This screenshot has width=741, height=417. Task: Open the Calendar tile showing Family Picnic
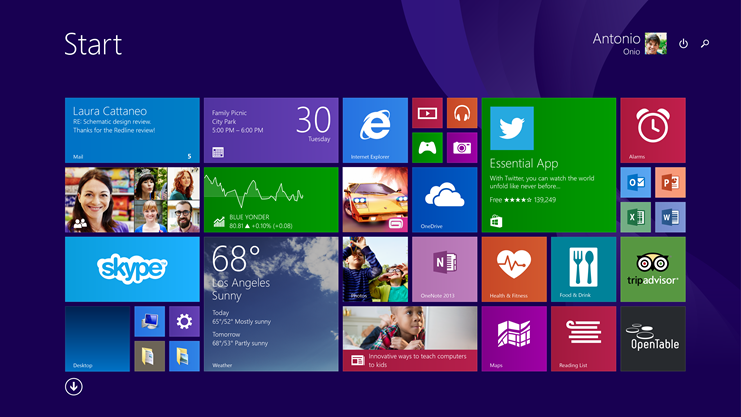coord(271,130)
